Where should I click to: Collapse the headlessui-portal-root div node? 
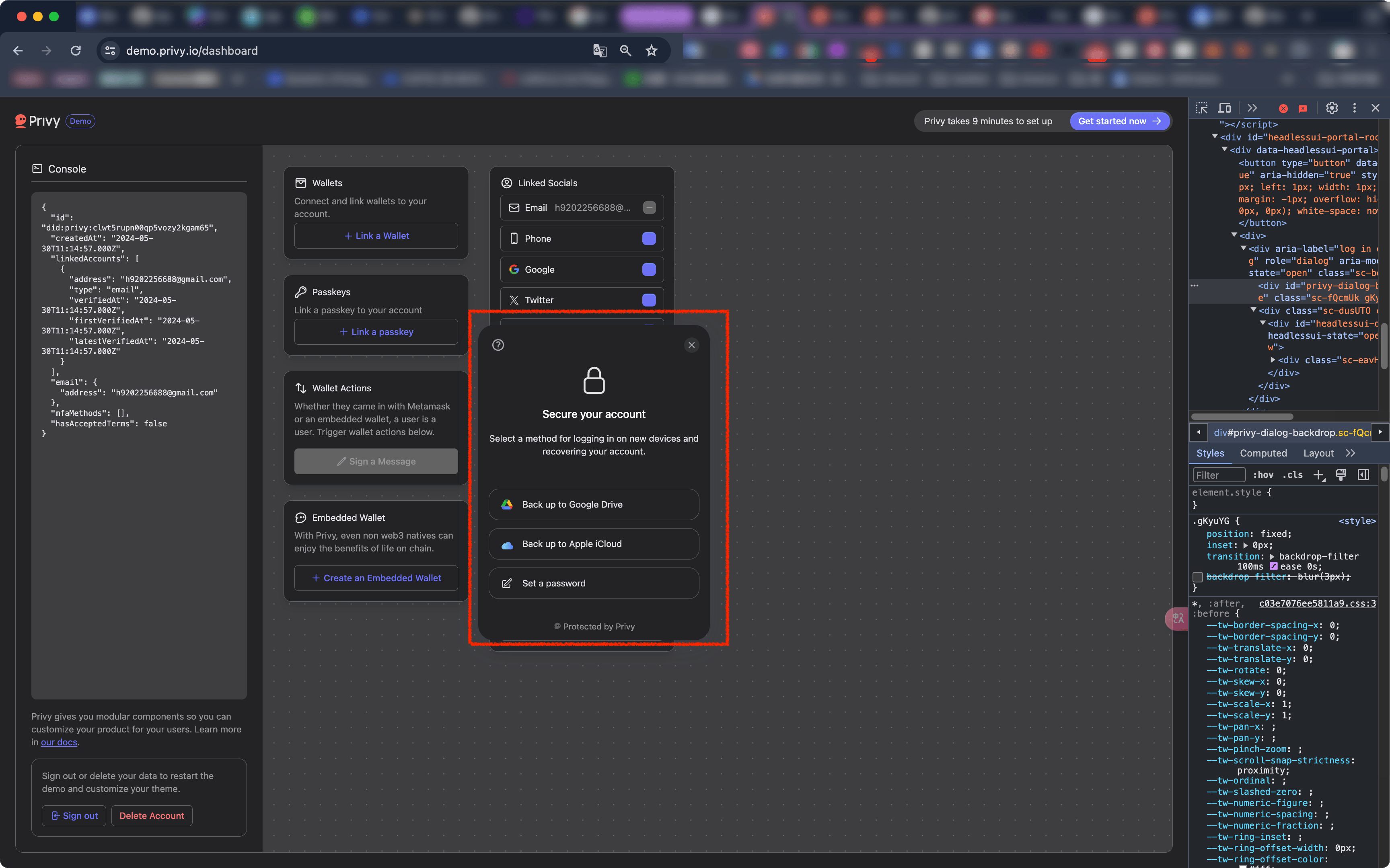point(1215,137)
